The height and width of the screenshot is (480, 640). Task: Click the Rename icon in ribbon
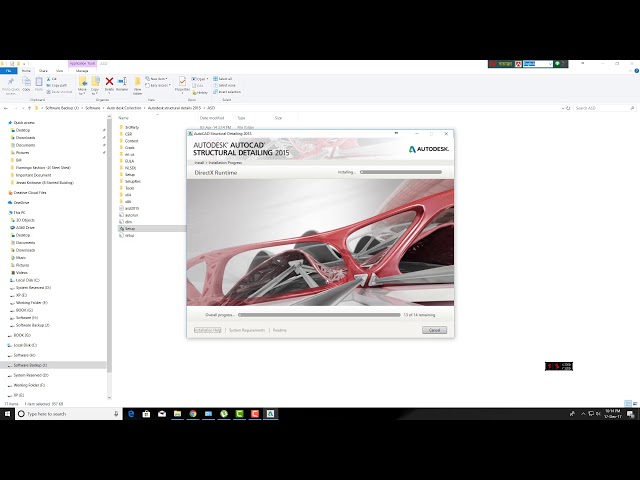(x=122, y=82)
